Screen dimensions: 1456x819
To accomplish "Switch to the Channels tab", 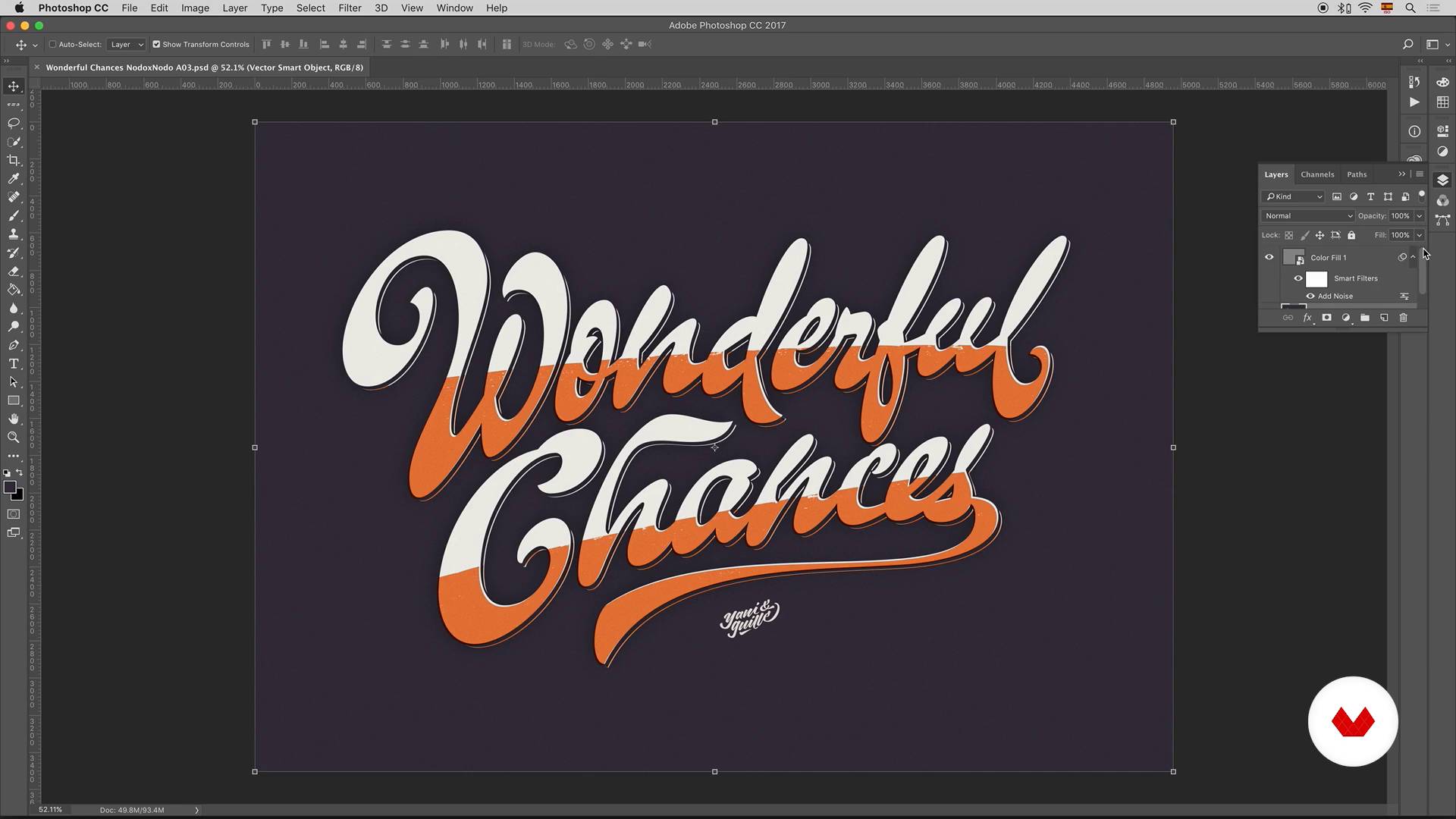I will (x=1317, y=174).
